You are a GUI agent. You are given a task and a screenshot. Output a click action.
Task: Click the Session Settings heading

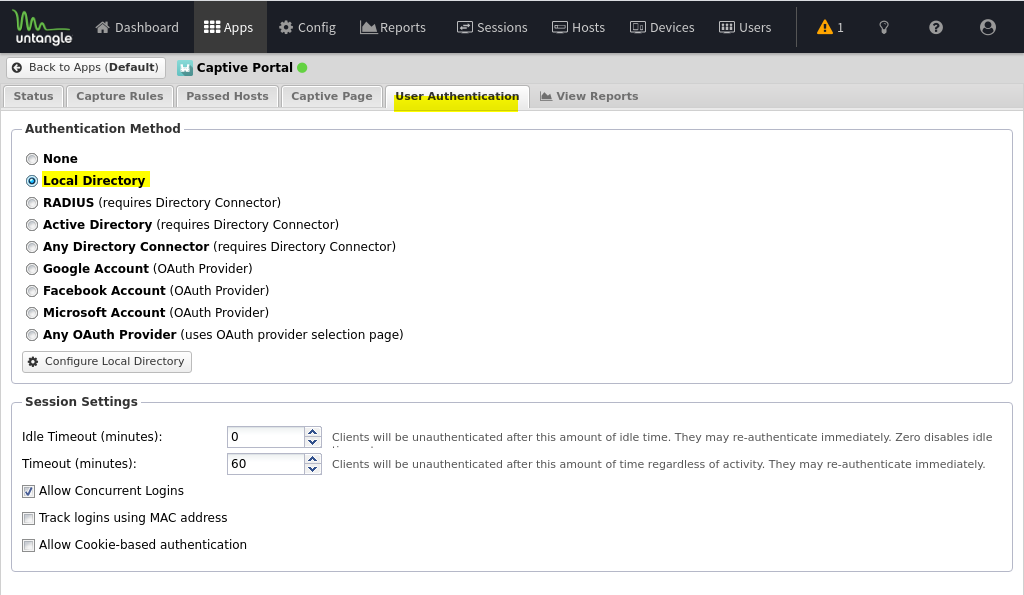pyautogui.click(x=81, y=402)
